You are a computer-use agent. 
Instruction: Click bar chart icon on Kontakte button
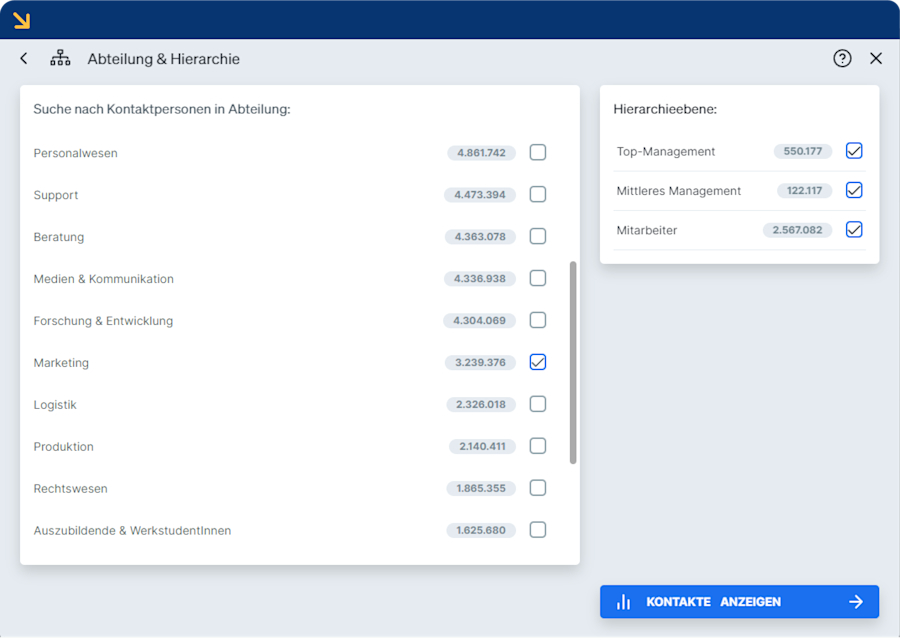(623, 602)
